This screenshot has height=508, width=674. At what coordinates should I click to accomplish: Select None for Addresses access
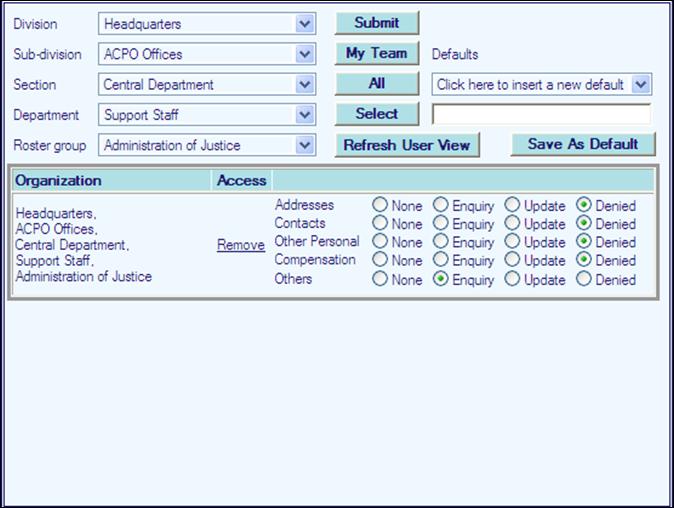380,206
